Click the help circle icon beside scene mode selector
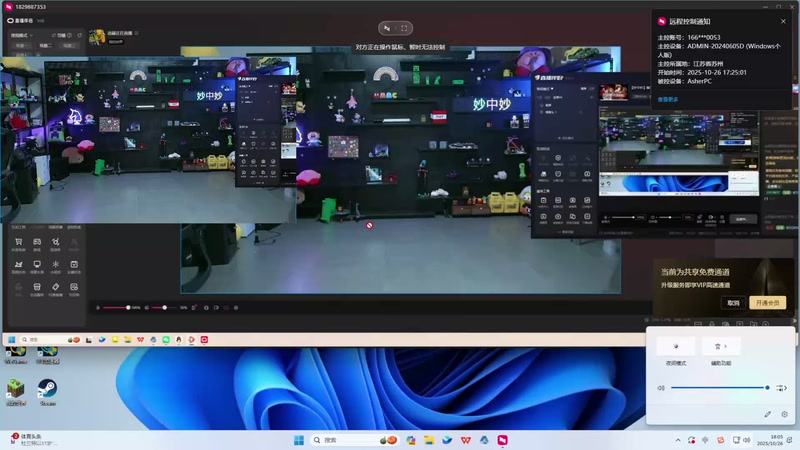 70,35
